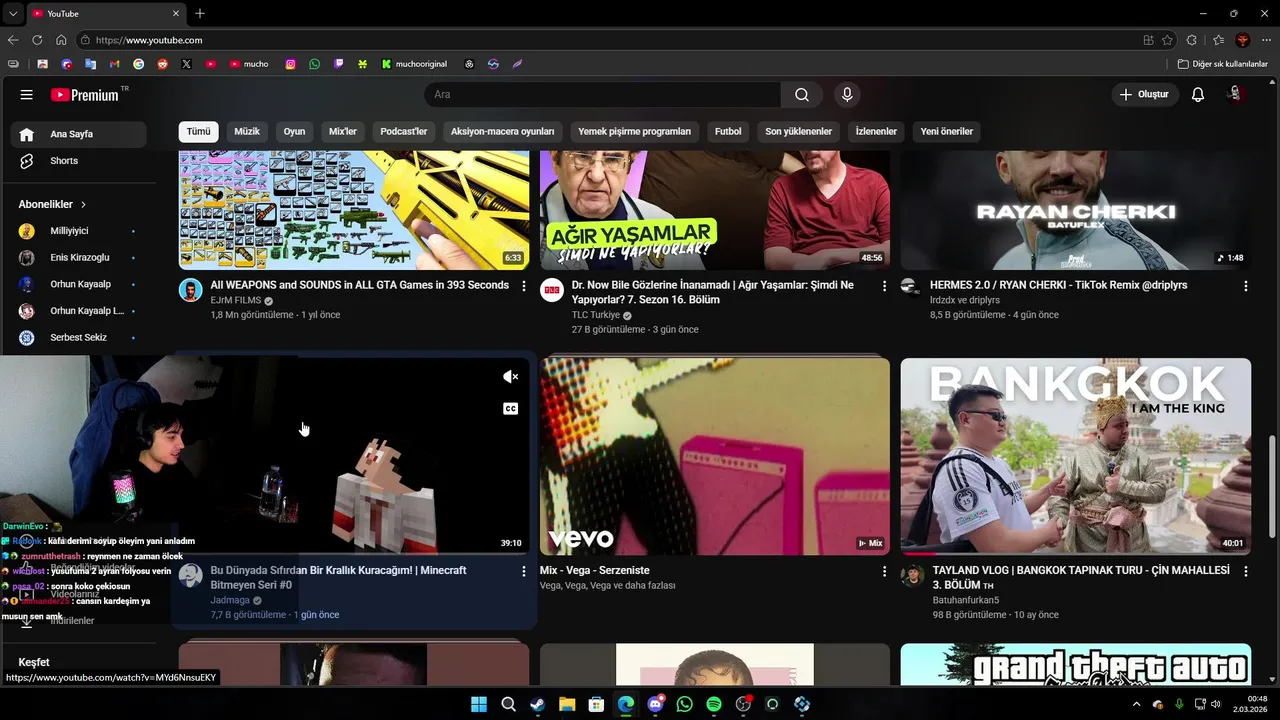Open browser extensions puzzle icon
This screenshot has height=720, width=1280.
tap(1192, 40)
